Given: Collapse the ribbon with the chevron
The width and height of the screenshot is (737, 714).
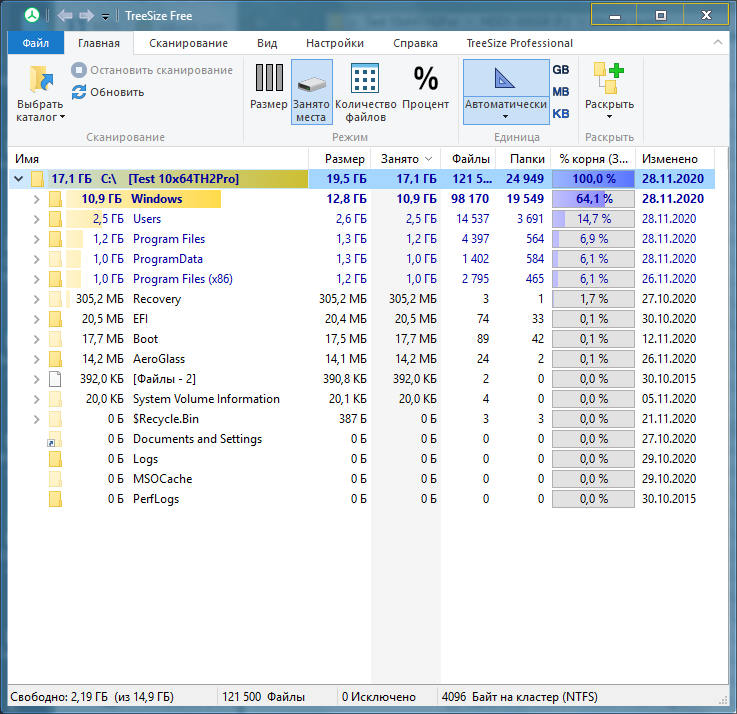Looking at the screenshot, I should pyautogui.click(x=718, y=42).
